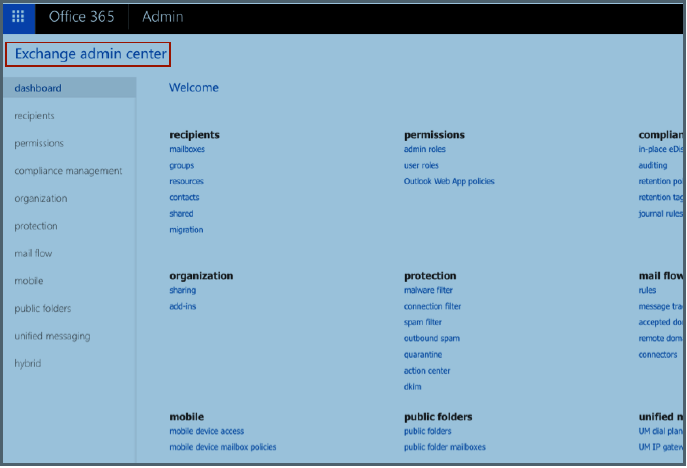
Task: Open public folders link in dashboard
Action: (x=428, y=432)
